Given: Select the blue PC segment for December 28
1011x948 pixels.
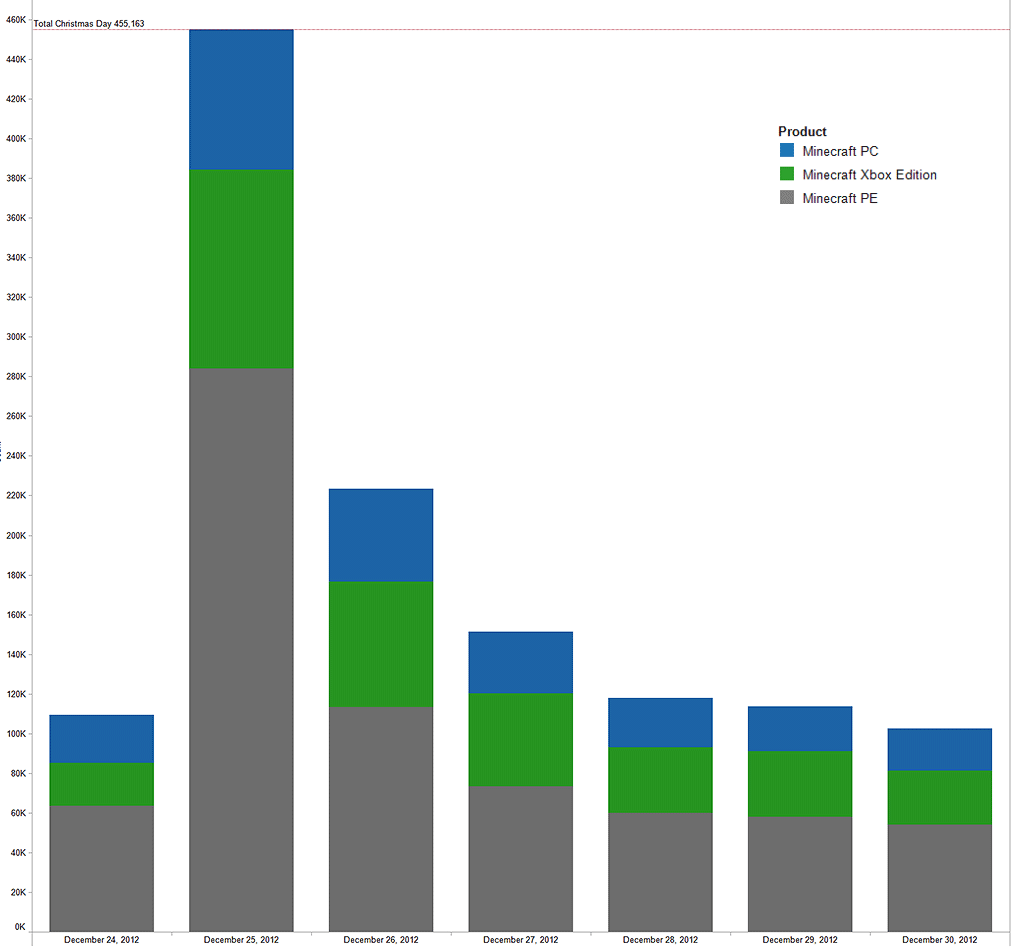Looking at the screenshot, I should click(x=660, y=723).
